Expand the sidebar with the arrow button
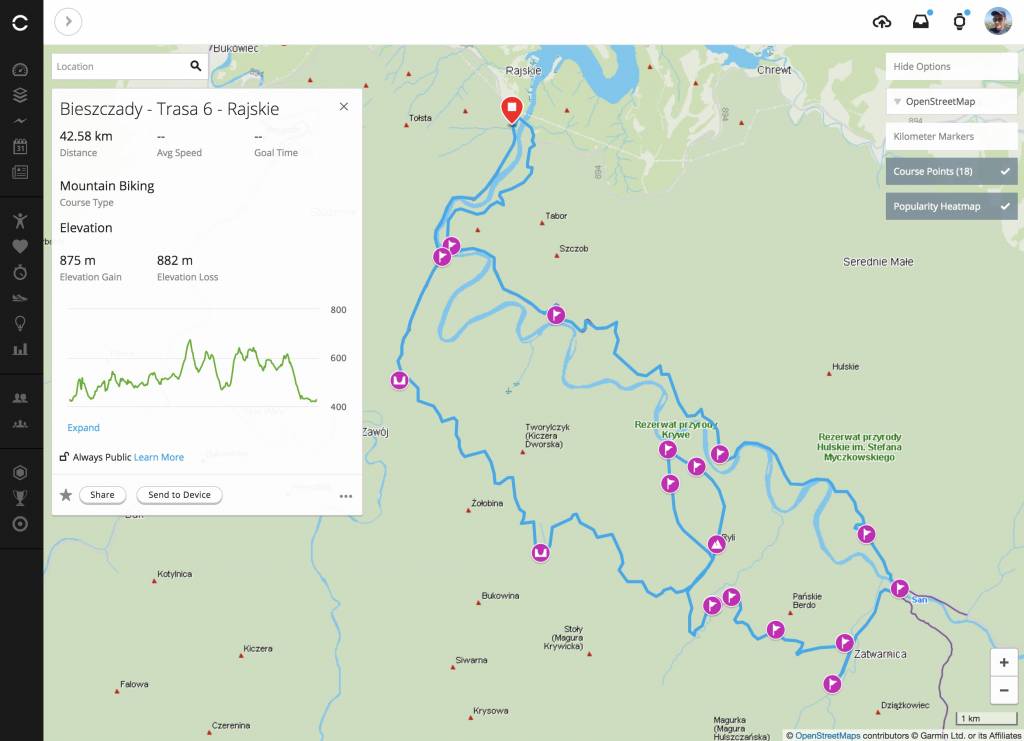The image size is (1024, 741). pos(68,21)
